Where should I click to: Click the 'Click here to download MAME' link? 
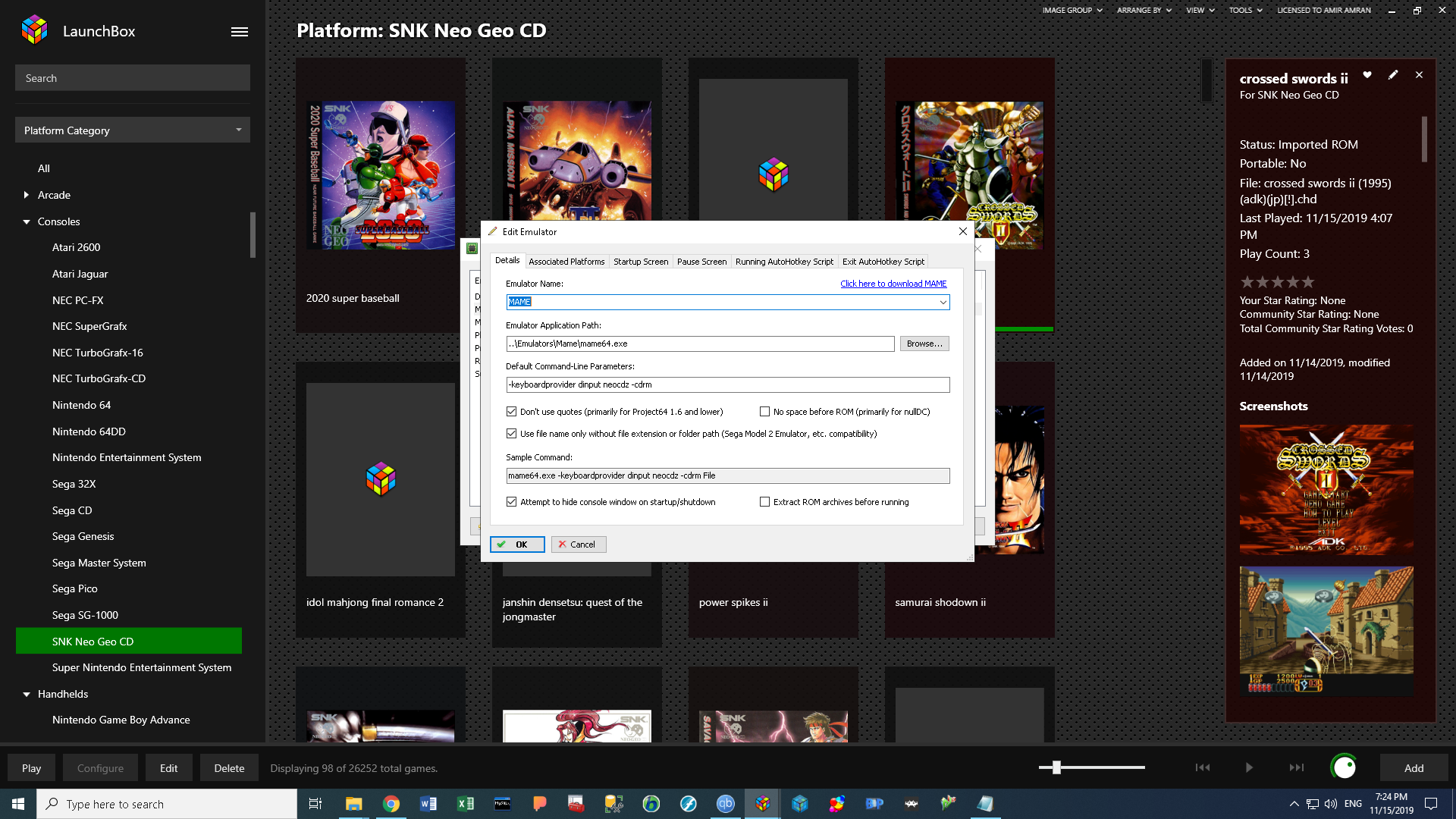[x=893, y=284]
